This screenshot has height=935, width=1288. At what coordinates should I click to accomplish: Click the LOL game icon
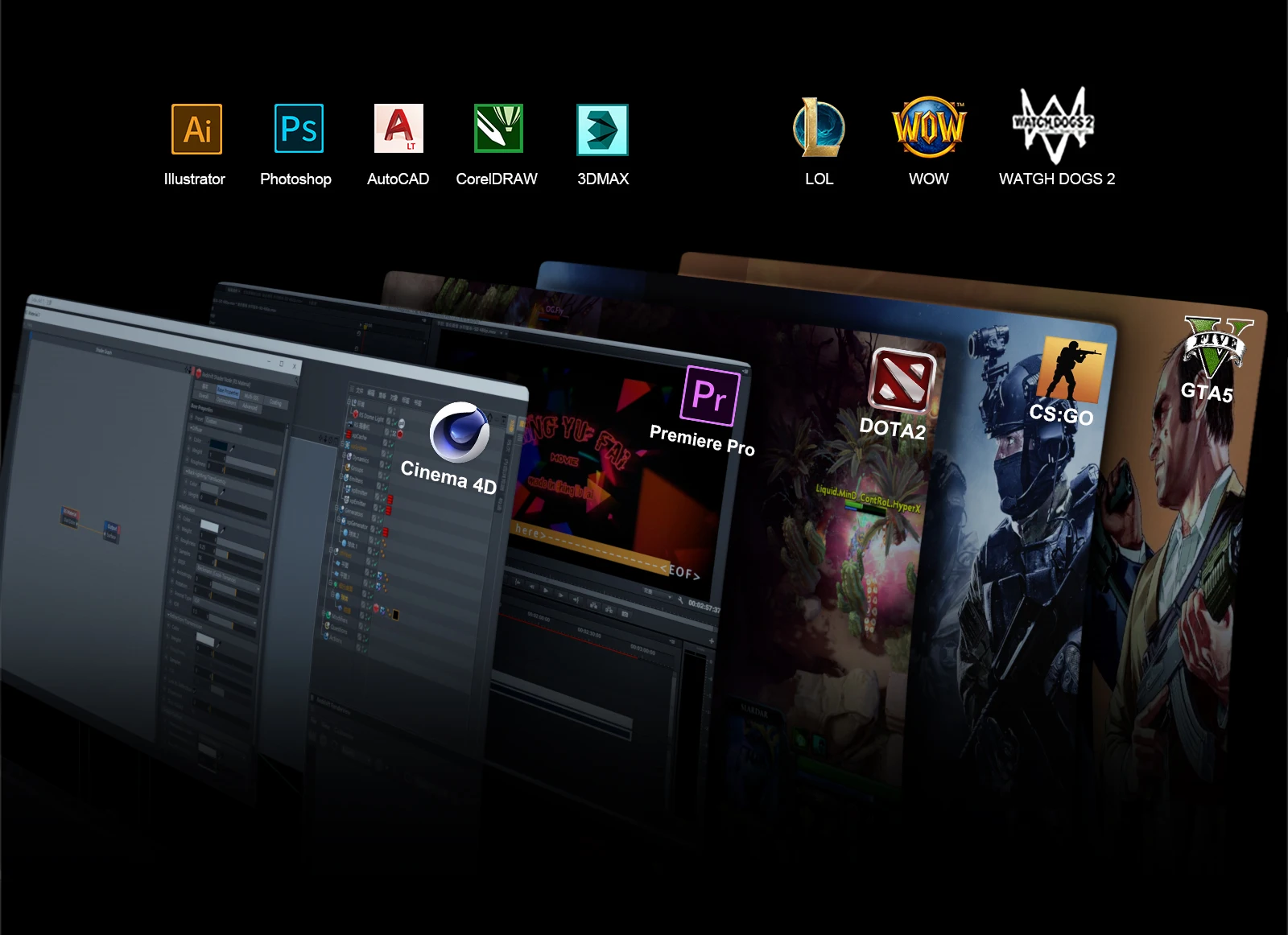coord(819,127)
